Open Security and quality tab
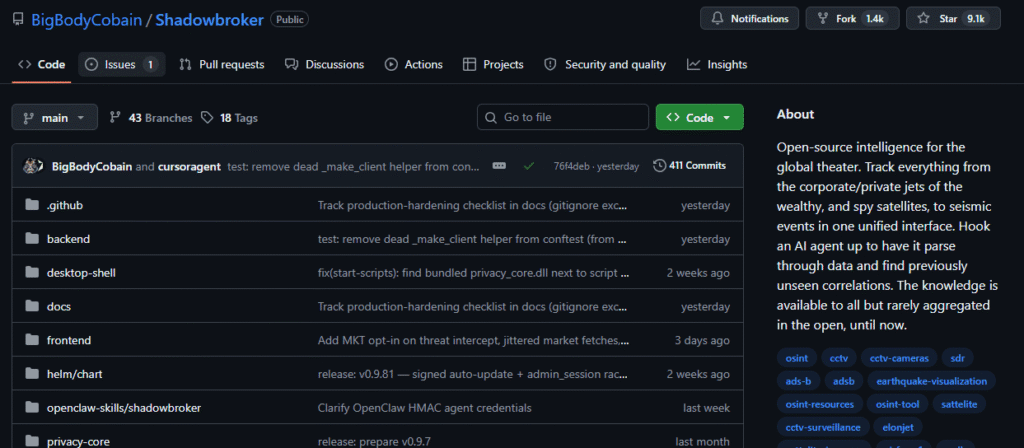The height and width of the screenshot is (448, 1024). [605, 65]
